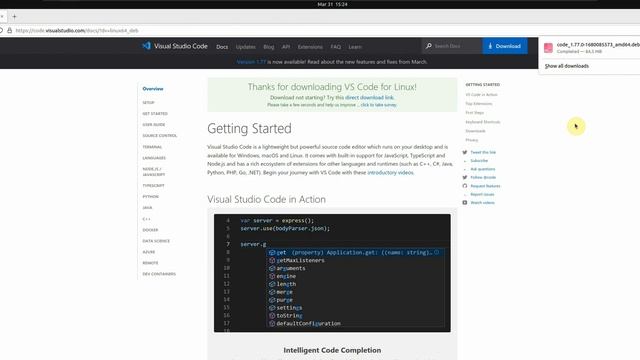Expand the Languages sidebar section
640x360 pixels.
154,158
